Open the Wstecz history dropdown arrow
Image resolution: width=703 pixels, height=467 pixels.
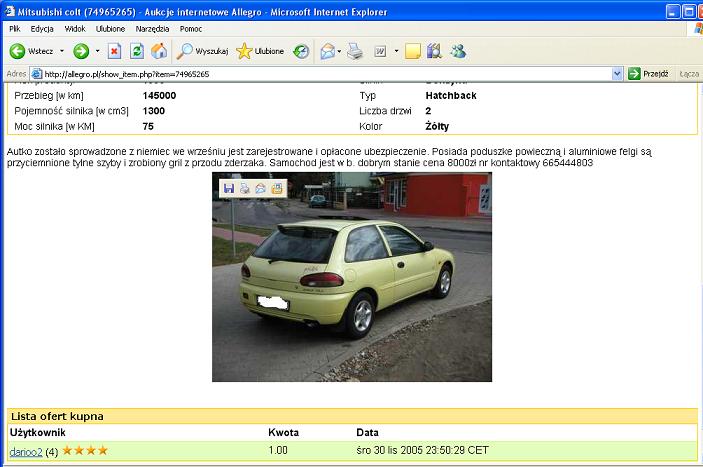(62, 51)
